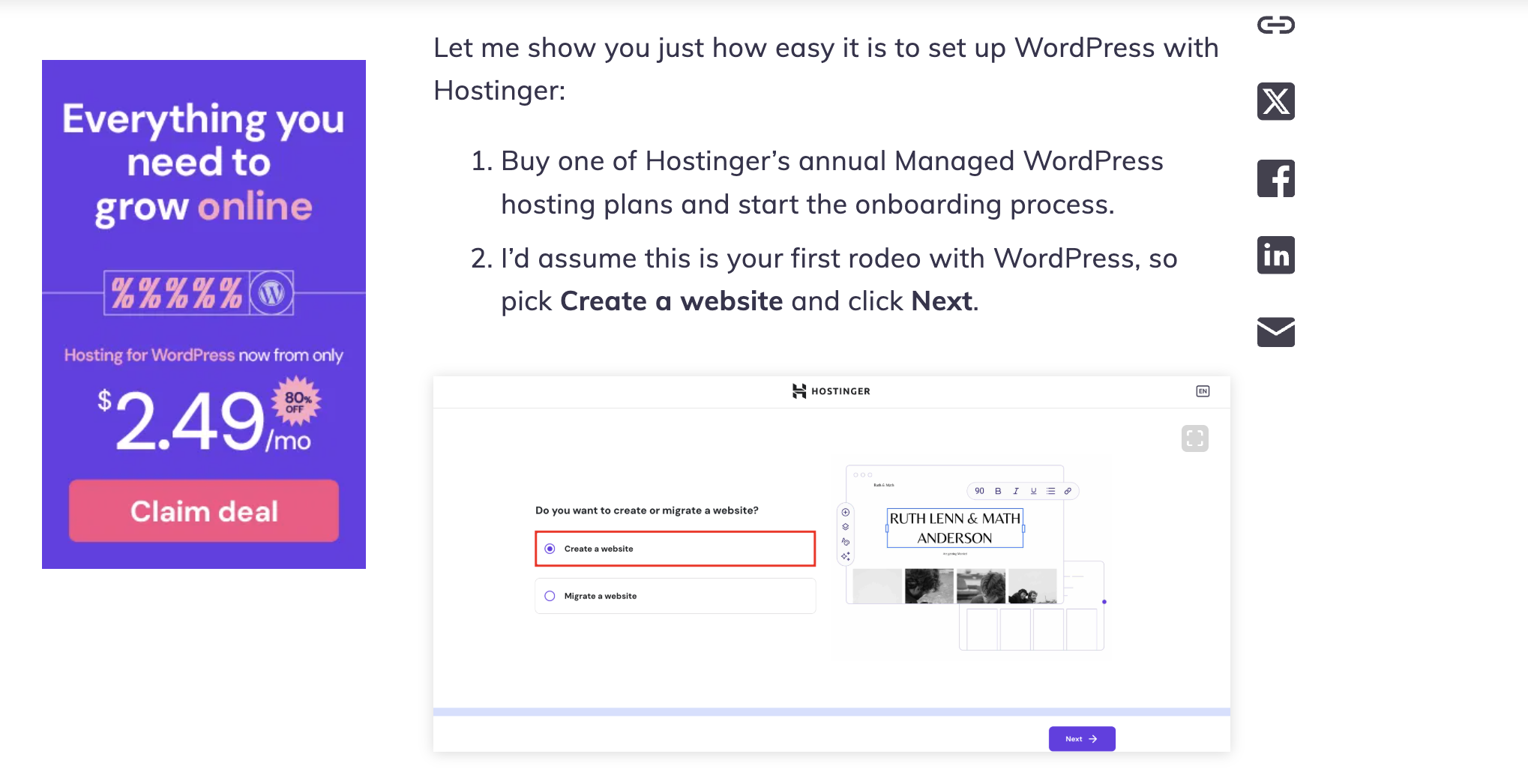Image resolution: width=1528 pixels, height=784 pixels.
Task: Click the Hostinger logo
Action: point(831,391)
